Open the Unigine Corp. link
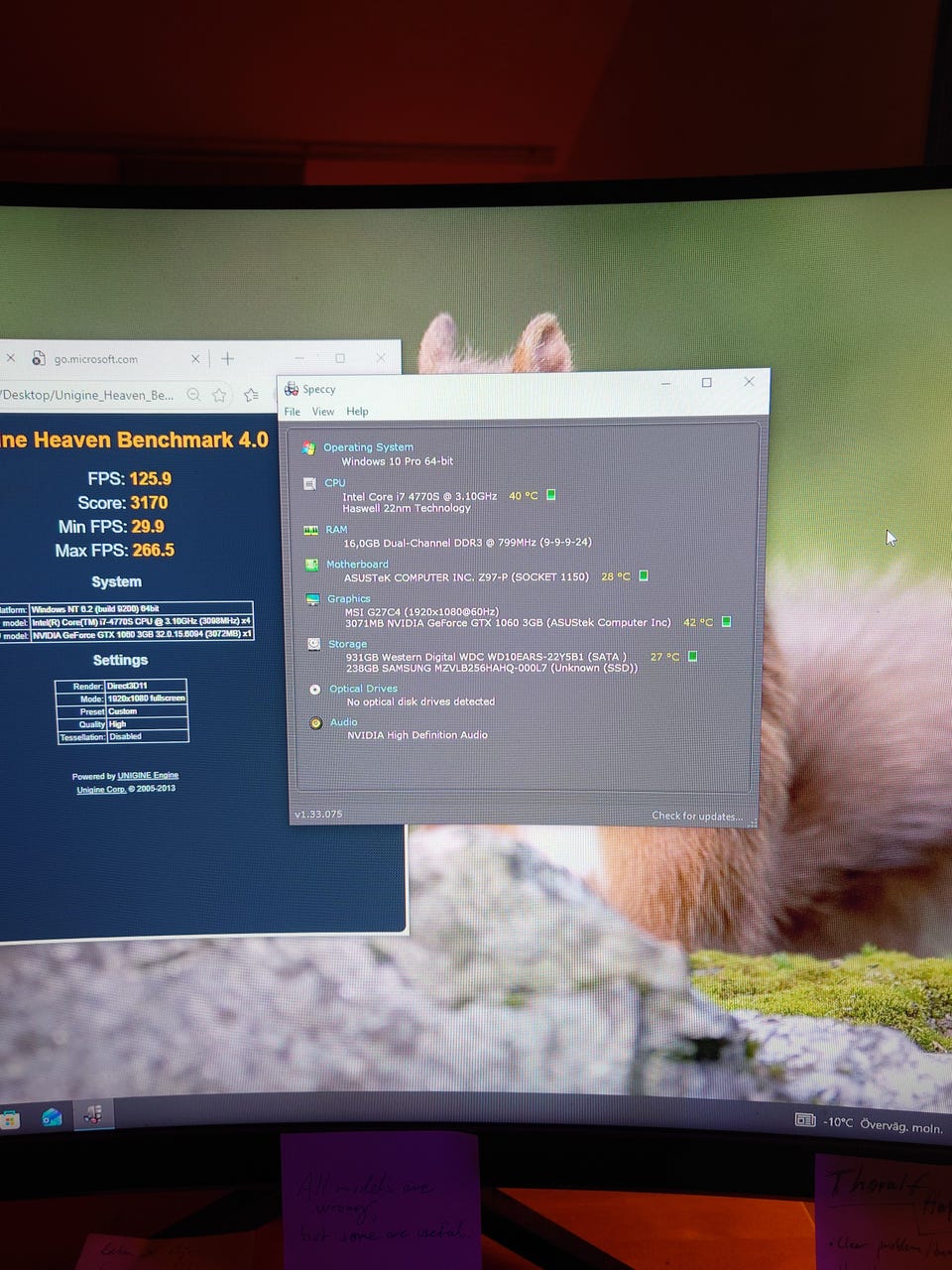This screenshot has height=1270, width=952. click(x=101, y=789)
